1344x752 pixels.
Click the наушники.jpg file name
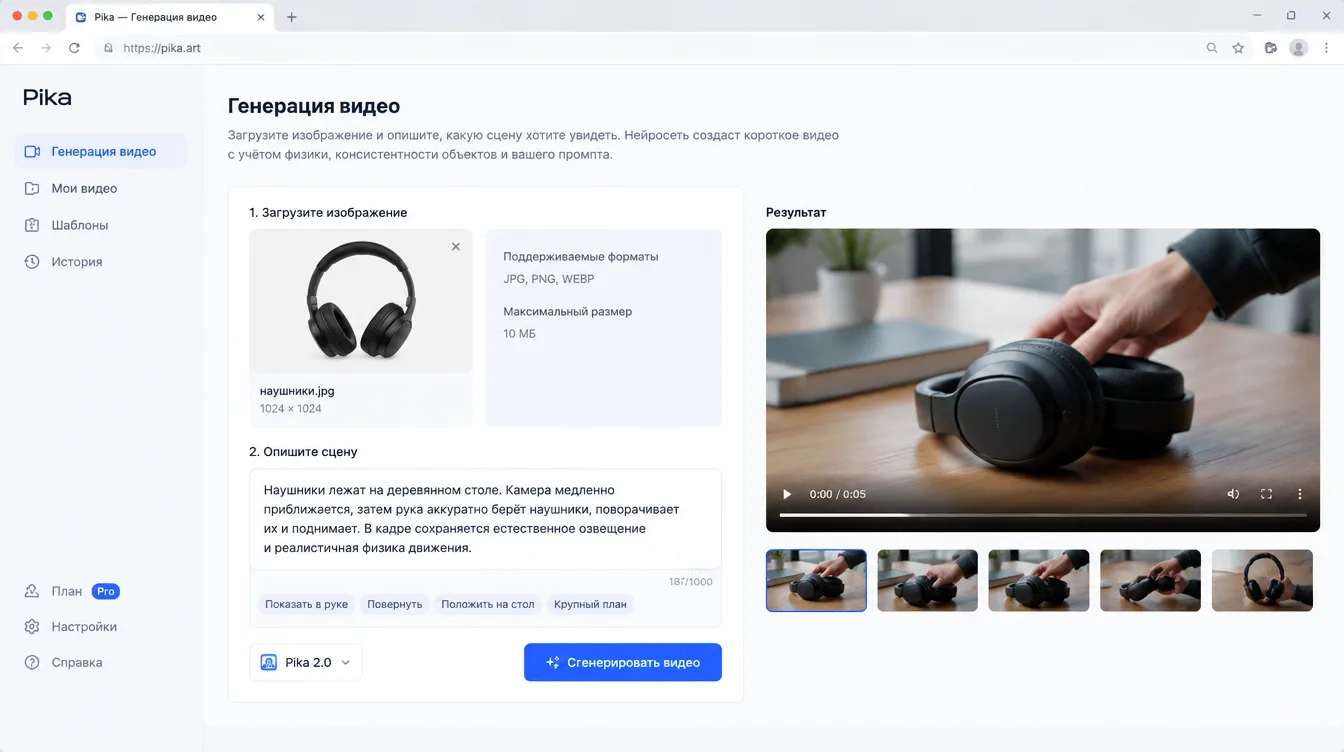(x=297, y=391)
